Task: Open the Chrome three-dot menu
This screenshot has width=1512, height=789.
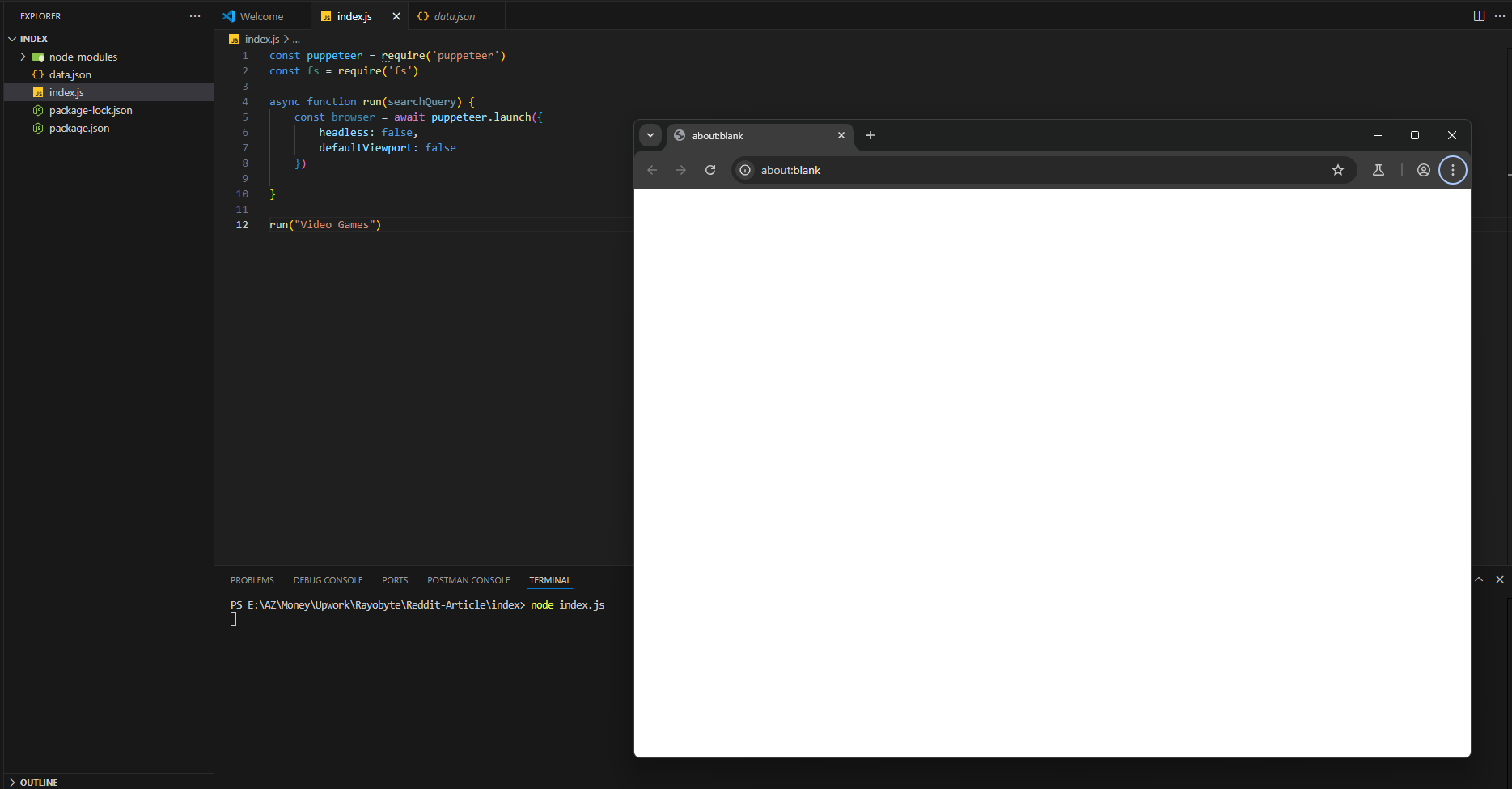Action: tap(1453, 170)
